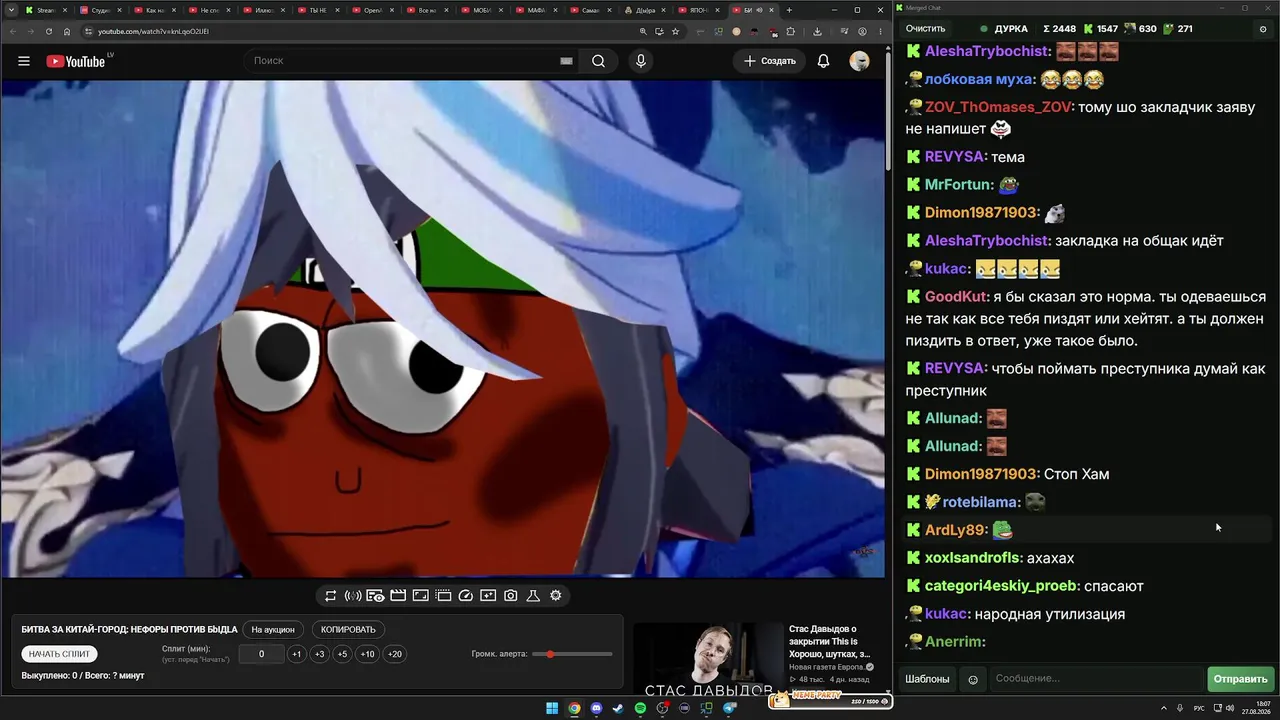Open Discord from the taskbar
The width and height of the screenshot is (1280, 720).
(596, 709)
